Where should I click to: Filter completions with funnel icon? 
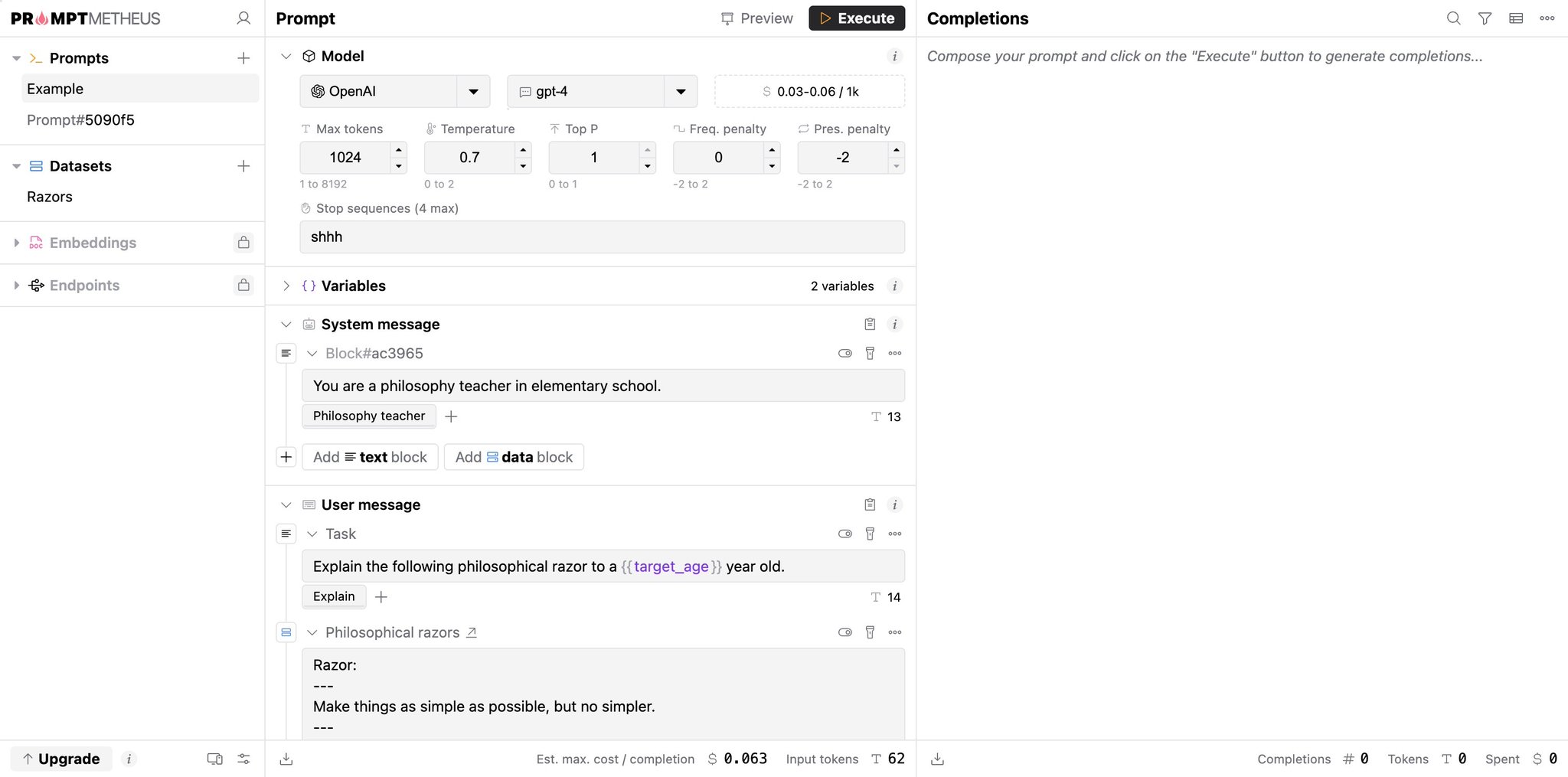(1485, 18)
